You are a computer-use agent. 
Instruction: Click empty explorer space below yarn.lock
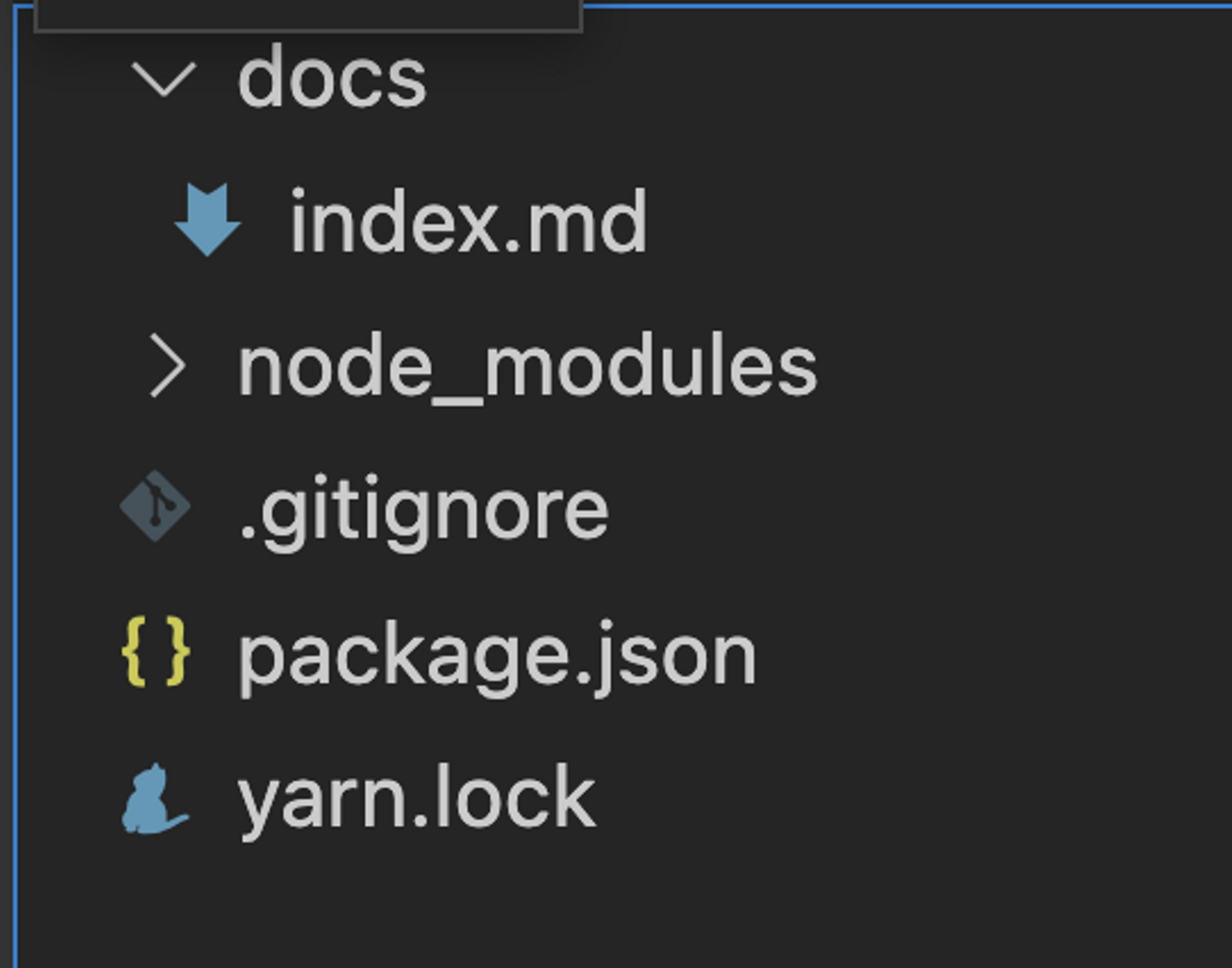[599, 906]
